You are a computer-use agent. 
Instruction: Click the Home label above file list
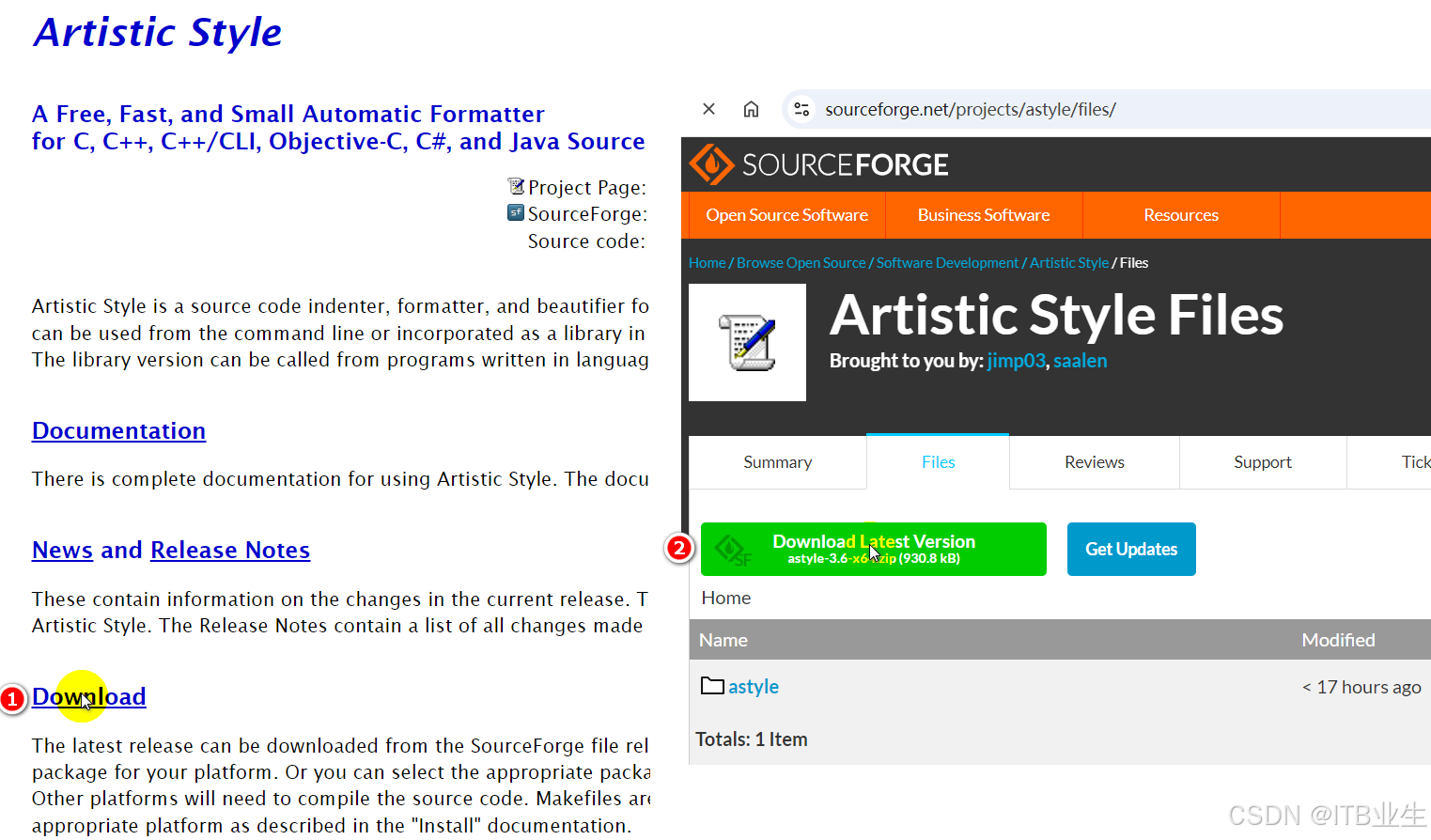(x=726, y=598)
